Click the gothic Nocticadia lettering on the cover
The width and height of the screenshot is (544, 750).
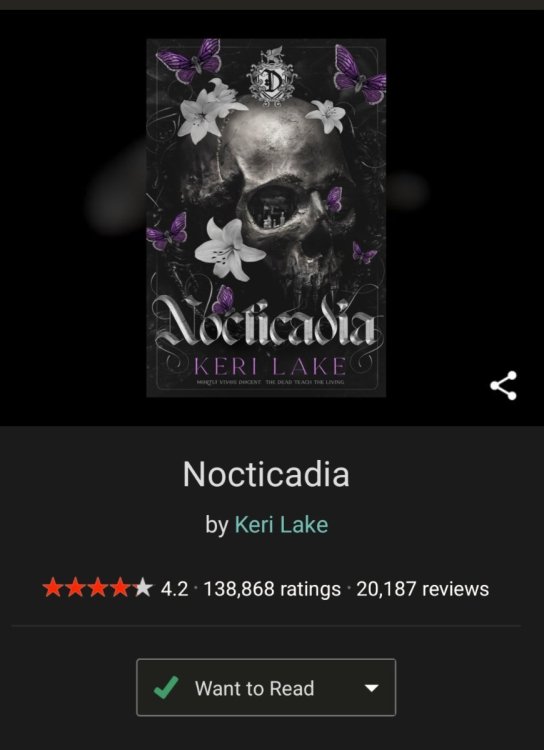(266, 322)
